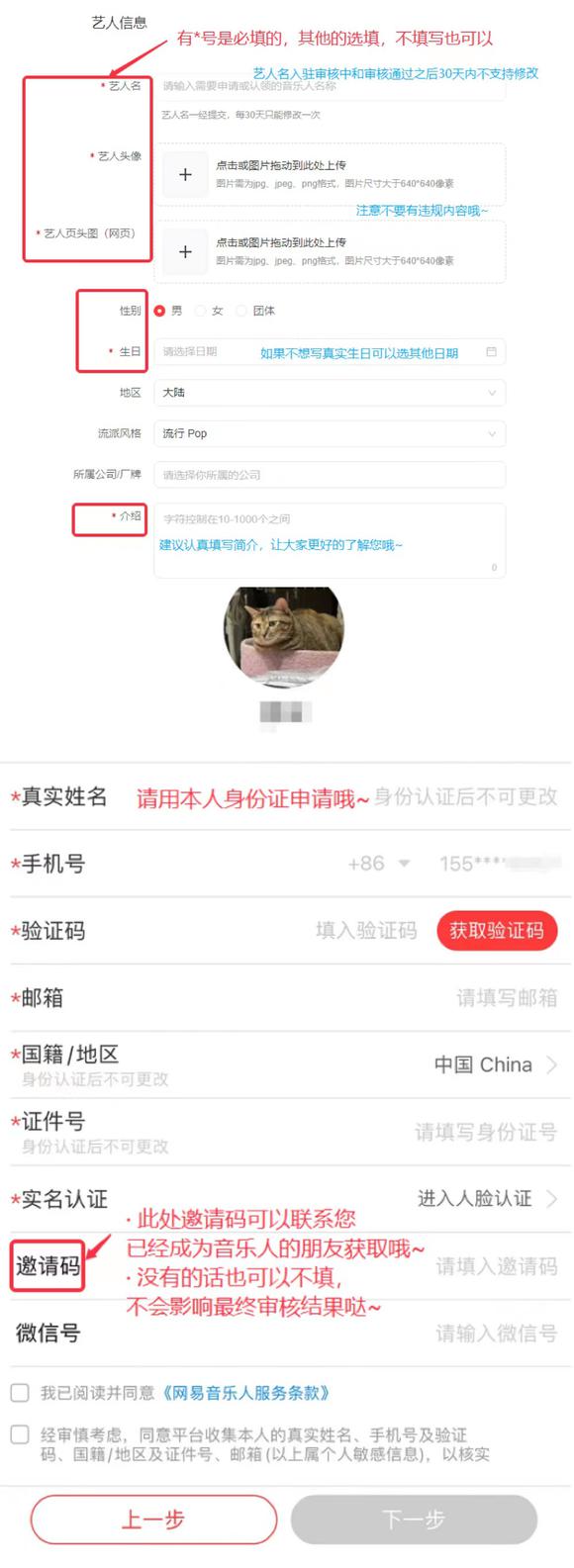Select the 女 gender radio button
The height and width of the screenshot is (1568, 574).
click(x=200, y=311)
